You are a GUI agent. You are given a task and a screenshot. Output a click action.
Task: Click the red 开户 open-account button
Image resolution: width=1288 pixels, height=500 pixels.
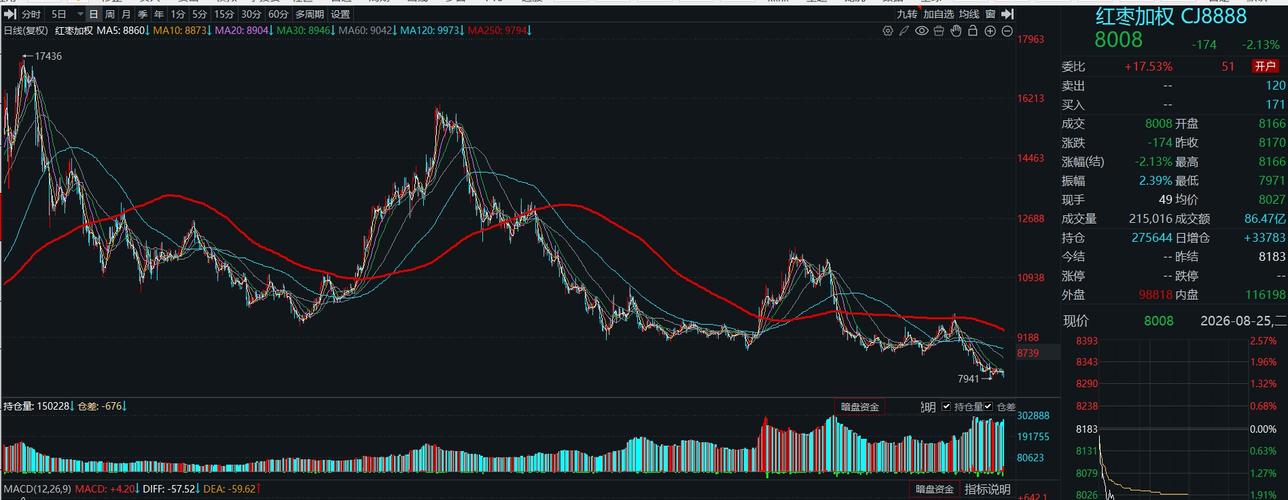(x=1265, y=66)
